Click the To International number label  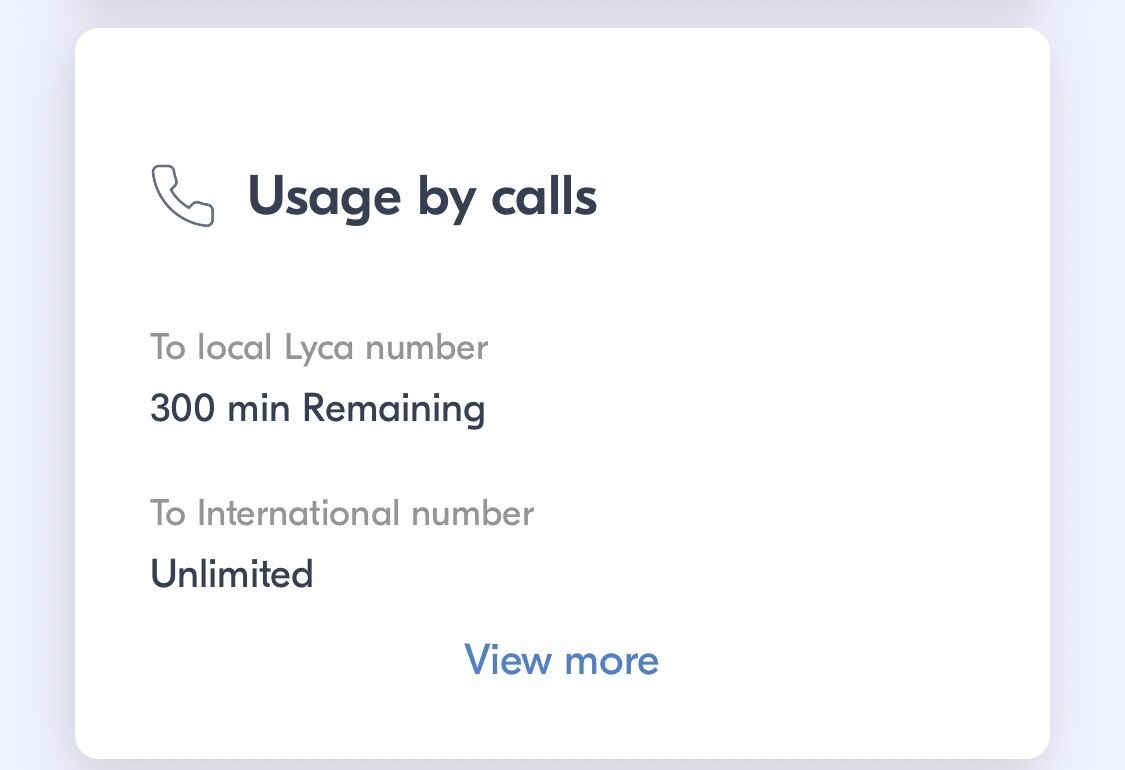342,513
